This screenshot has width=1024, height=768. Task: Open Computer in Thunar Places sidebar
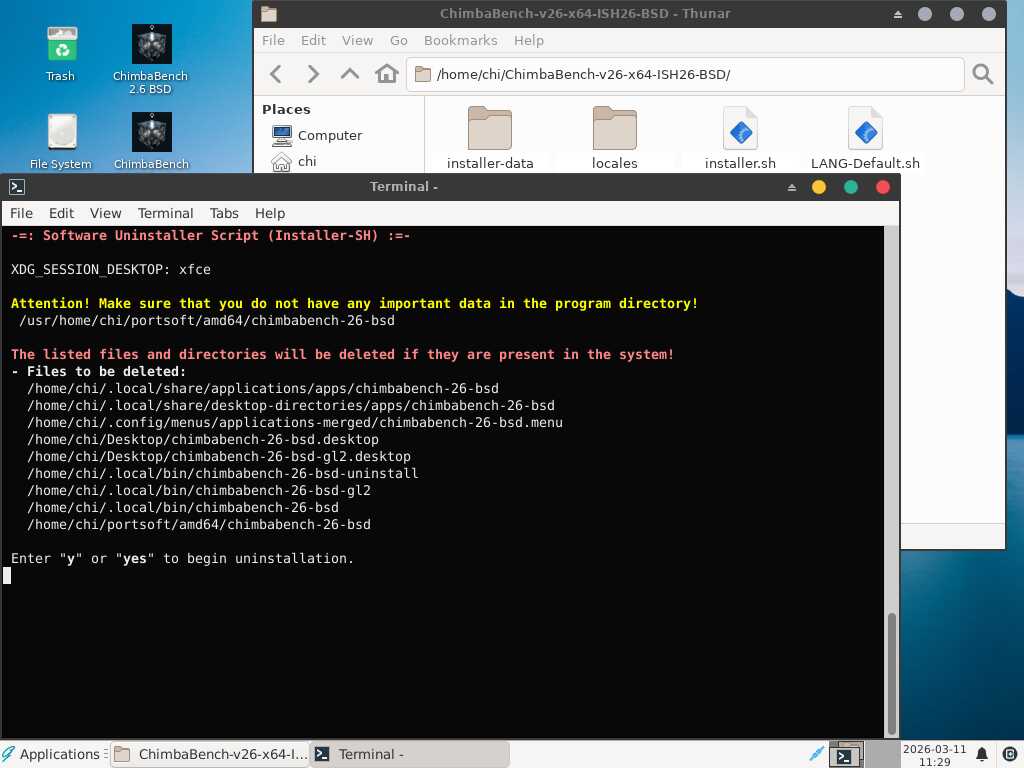(317, 135)
